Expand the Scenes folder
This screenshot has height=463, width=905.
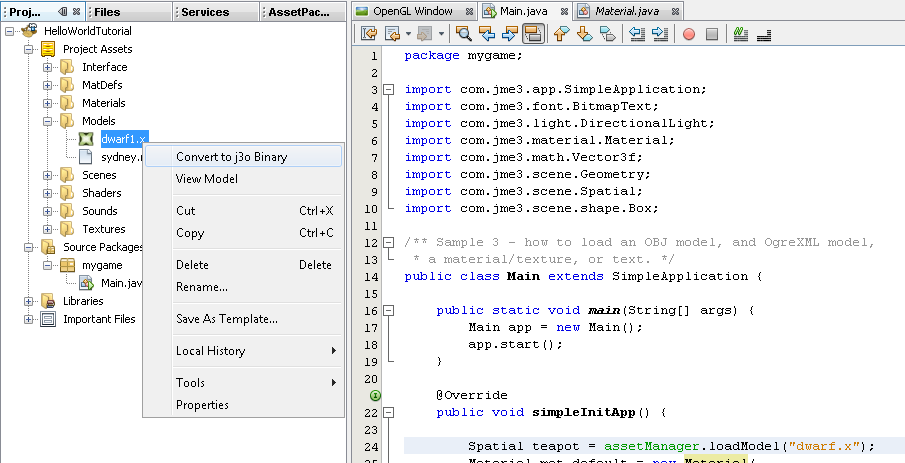click(x=47, y=175)
